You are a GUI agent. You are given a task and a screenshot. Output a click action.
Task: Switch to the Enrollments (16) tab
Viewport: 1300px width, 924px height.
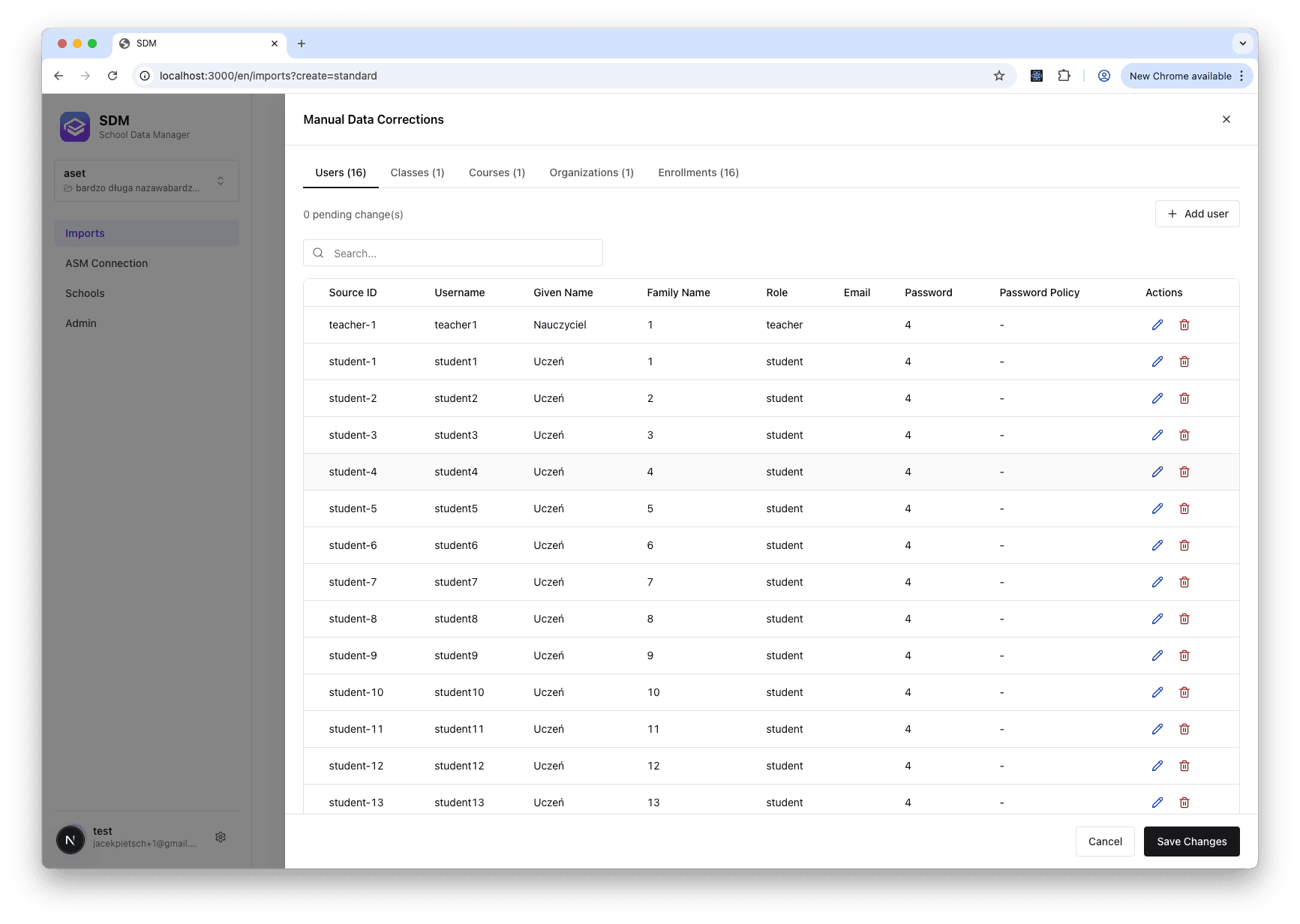(698, 172)
